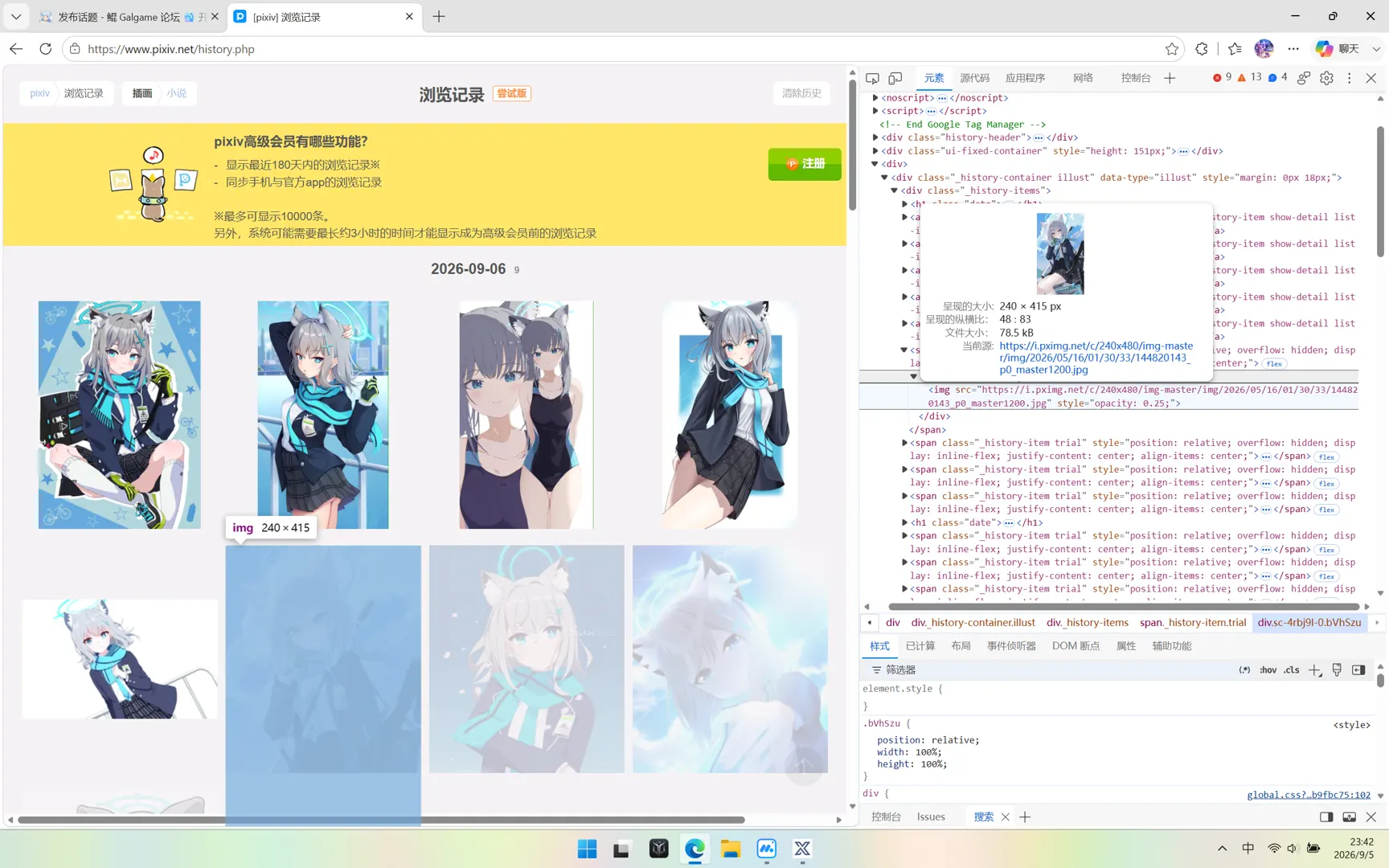Select div.sc-4rbj9l-0.bVhSzu breadcrumb
Image resolution: width=1389 pixels, height=868 pixels.
[1309, 622]
